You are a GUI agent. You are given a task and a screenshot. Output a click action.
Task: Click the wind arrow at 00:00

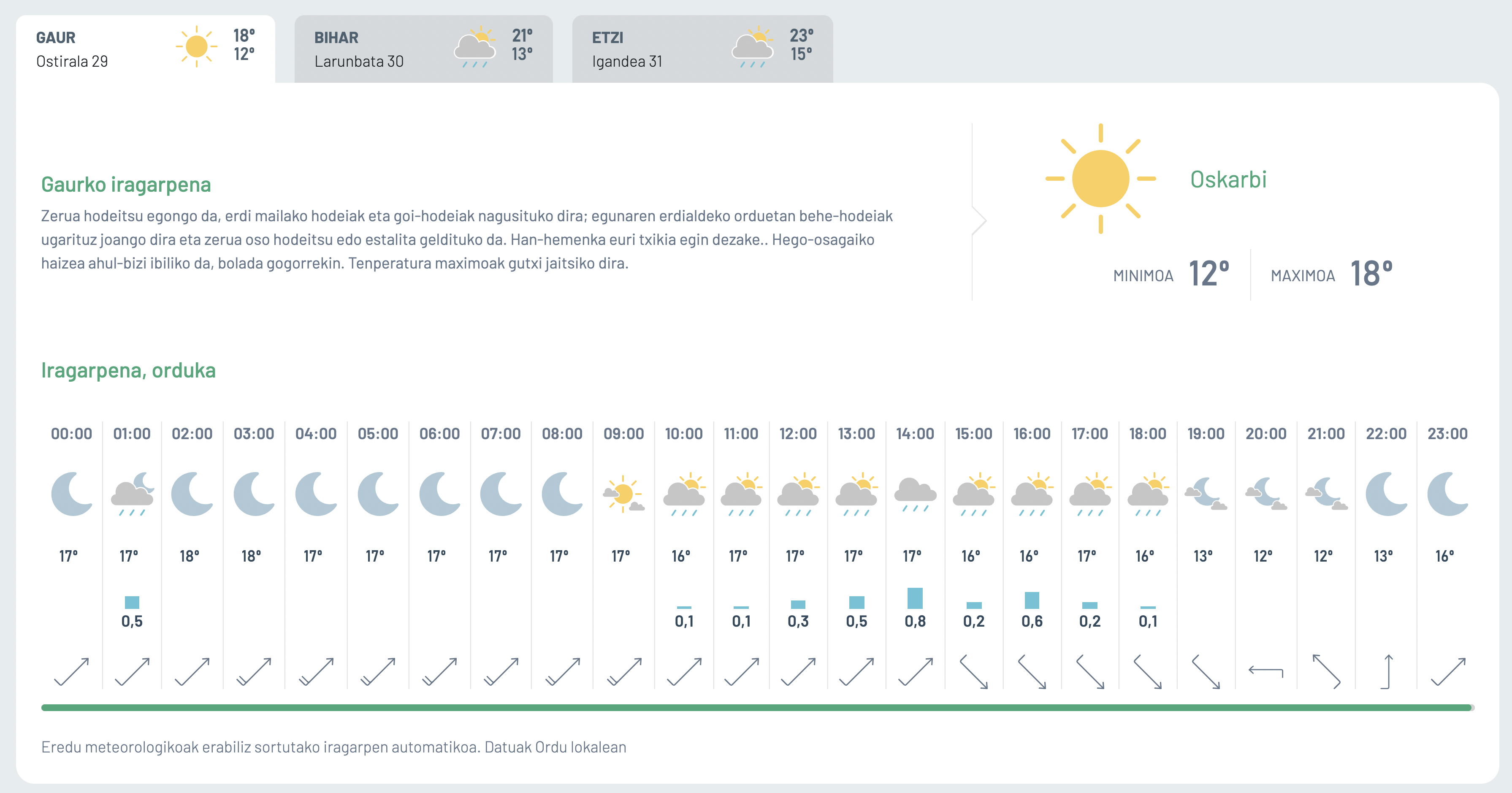[x=72, y=671]
